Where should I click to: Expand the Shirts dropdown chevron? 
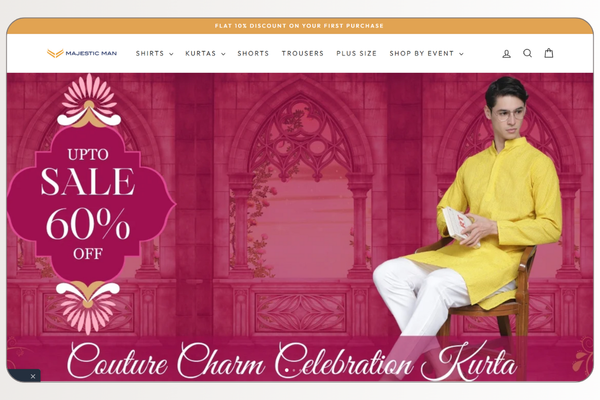(x=171, y=54)
